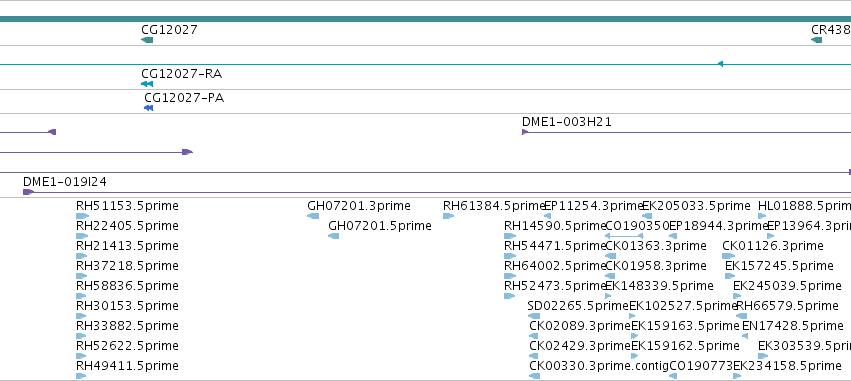
Task: Select the RH37218.5prime EST feature
Action: [81, 276]
